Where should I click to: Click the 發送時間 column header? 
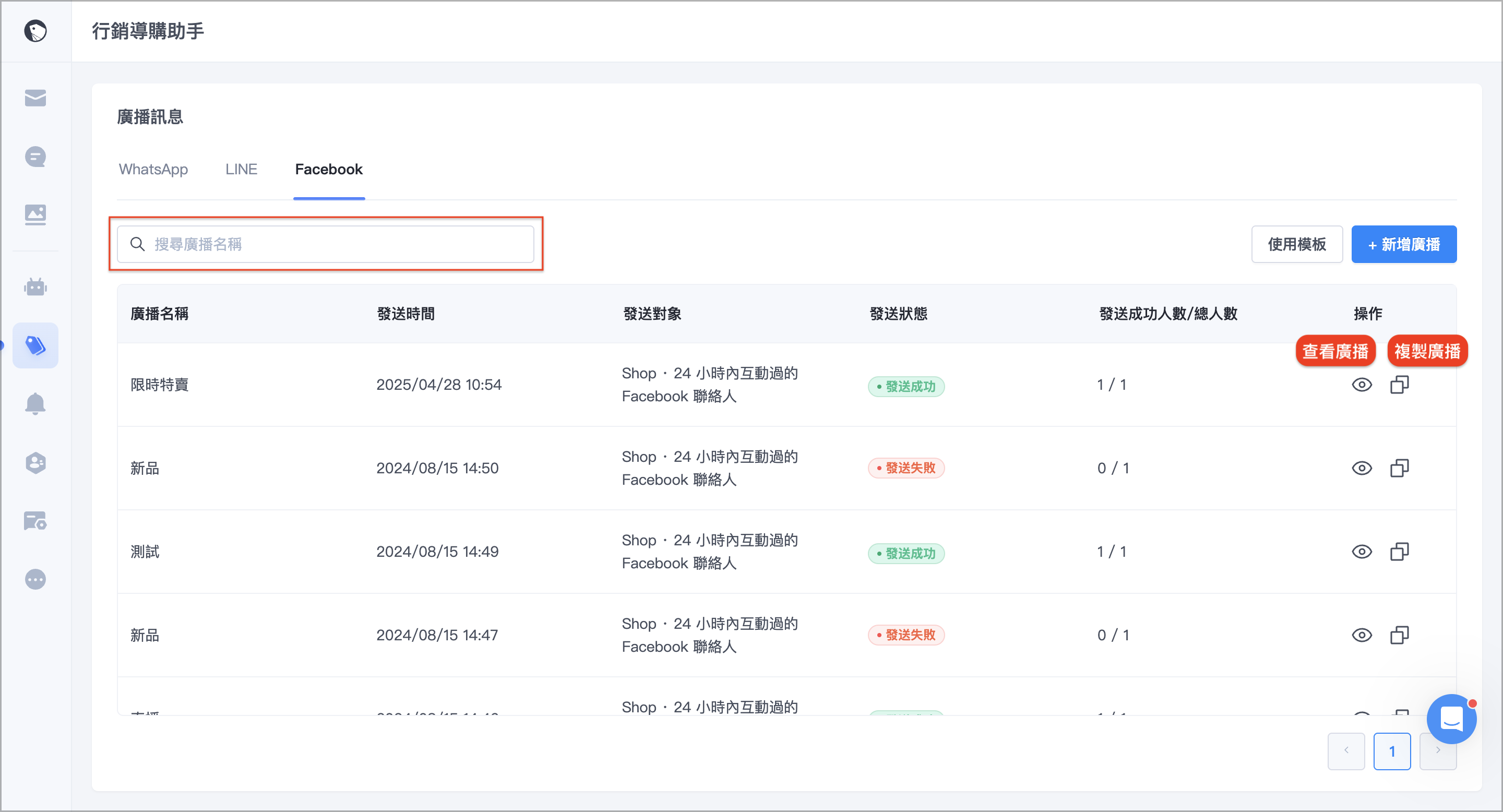[405, 314]
